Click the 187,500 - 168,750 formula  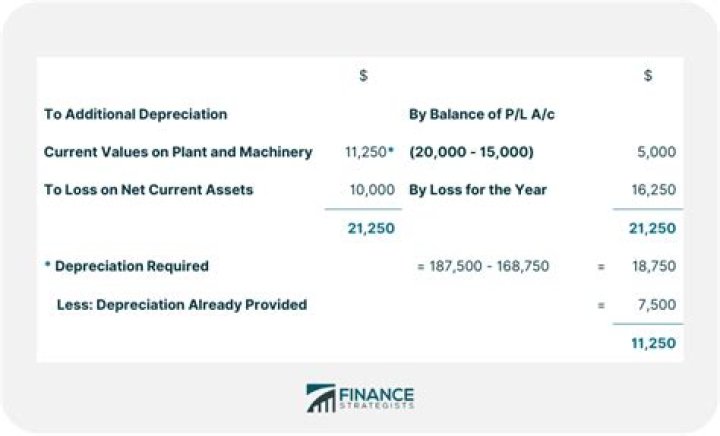(x=483, y=266)
